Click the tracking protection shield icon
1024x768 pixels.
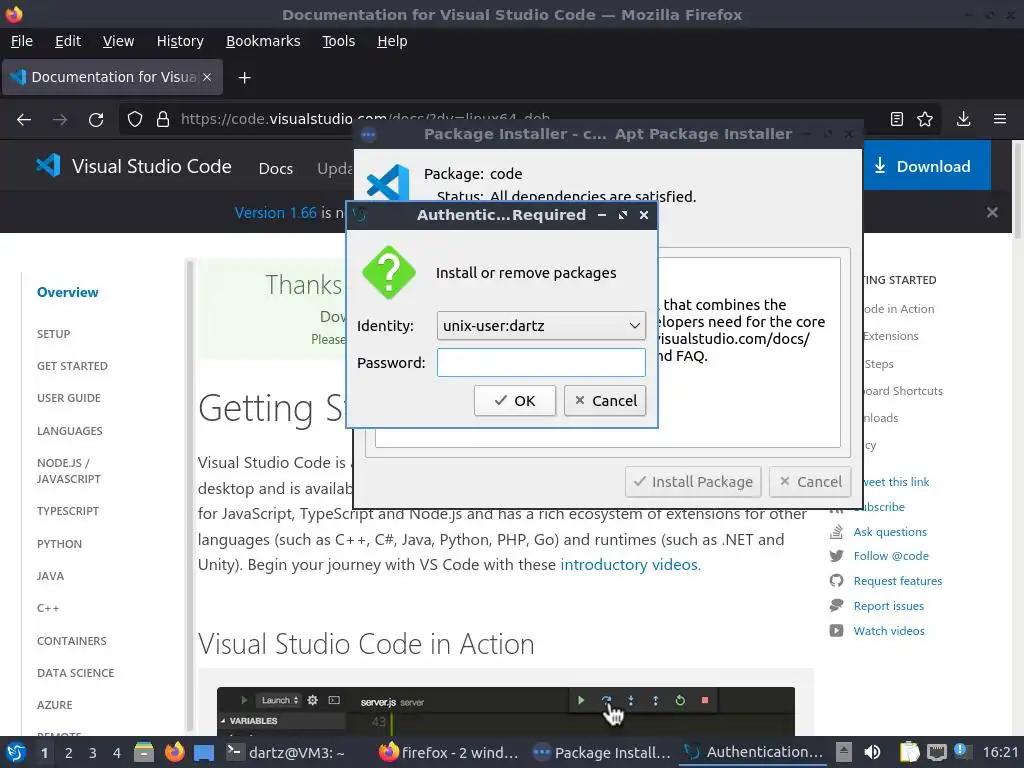click(x=135, y=120)
